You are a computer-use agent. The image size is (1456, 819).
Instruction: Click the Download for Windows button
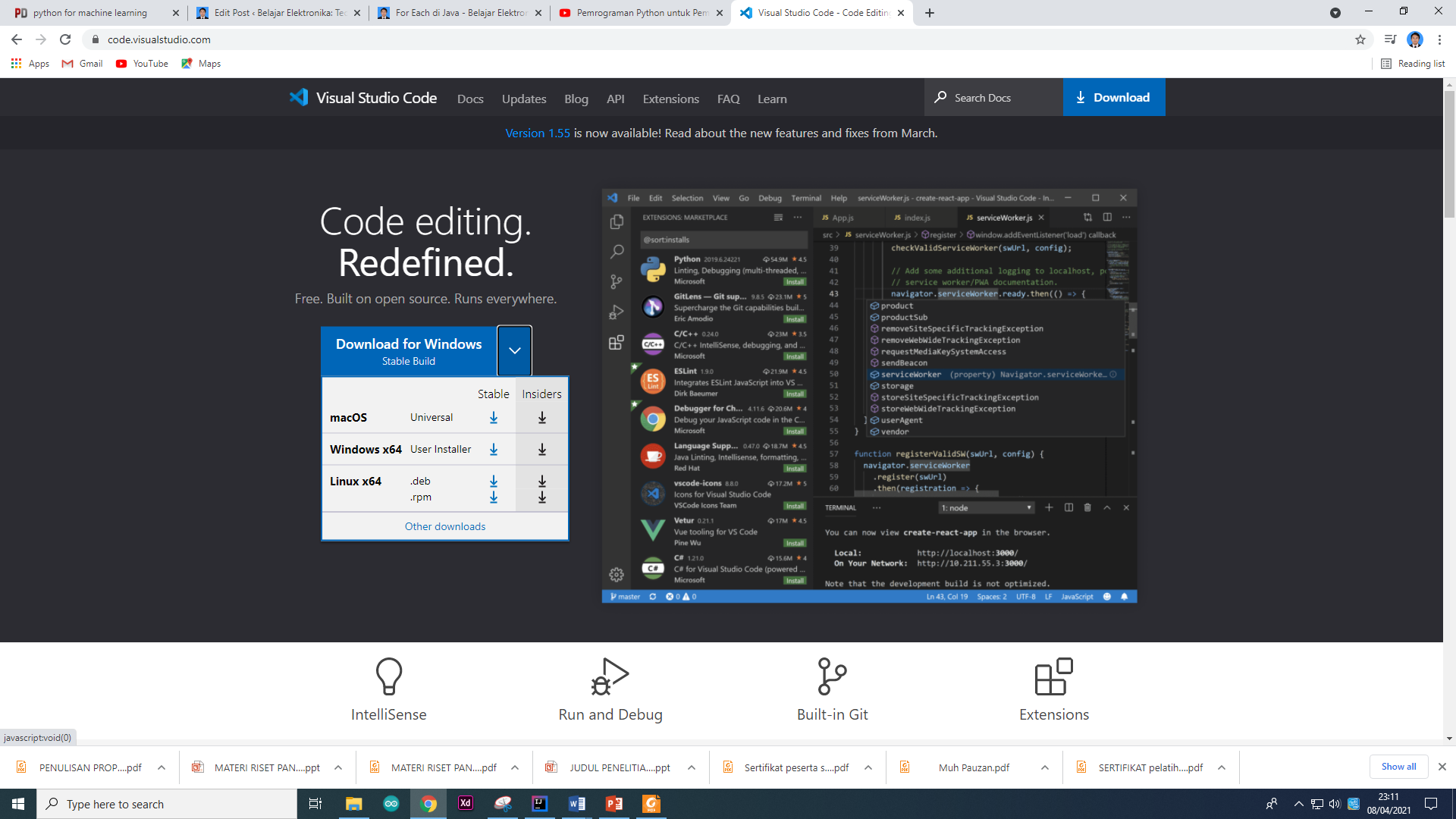409,351
